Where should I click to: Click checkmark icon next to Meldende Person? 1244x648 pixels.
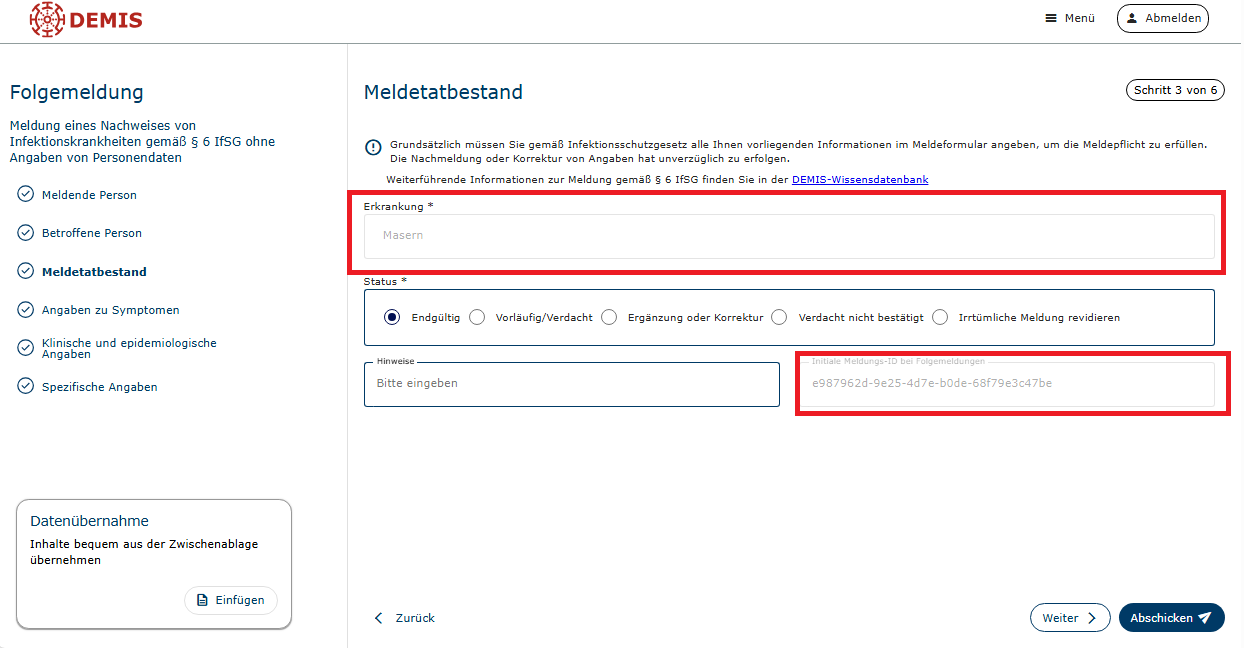point(26,194)
